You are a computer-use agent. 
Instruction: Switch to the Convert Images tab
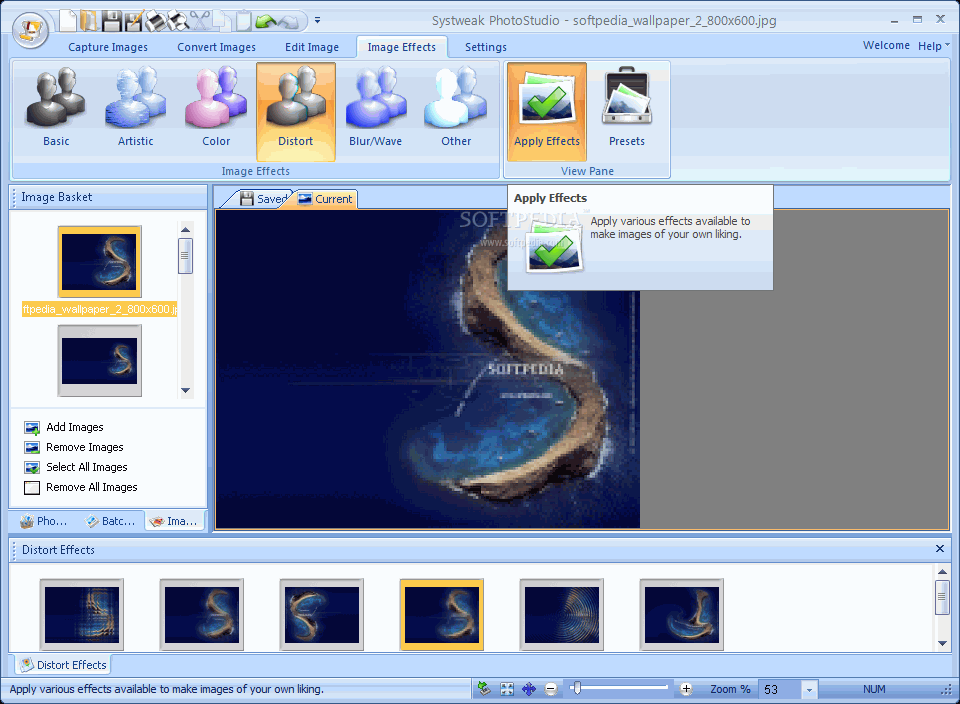(x=216, y=47)
